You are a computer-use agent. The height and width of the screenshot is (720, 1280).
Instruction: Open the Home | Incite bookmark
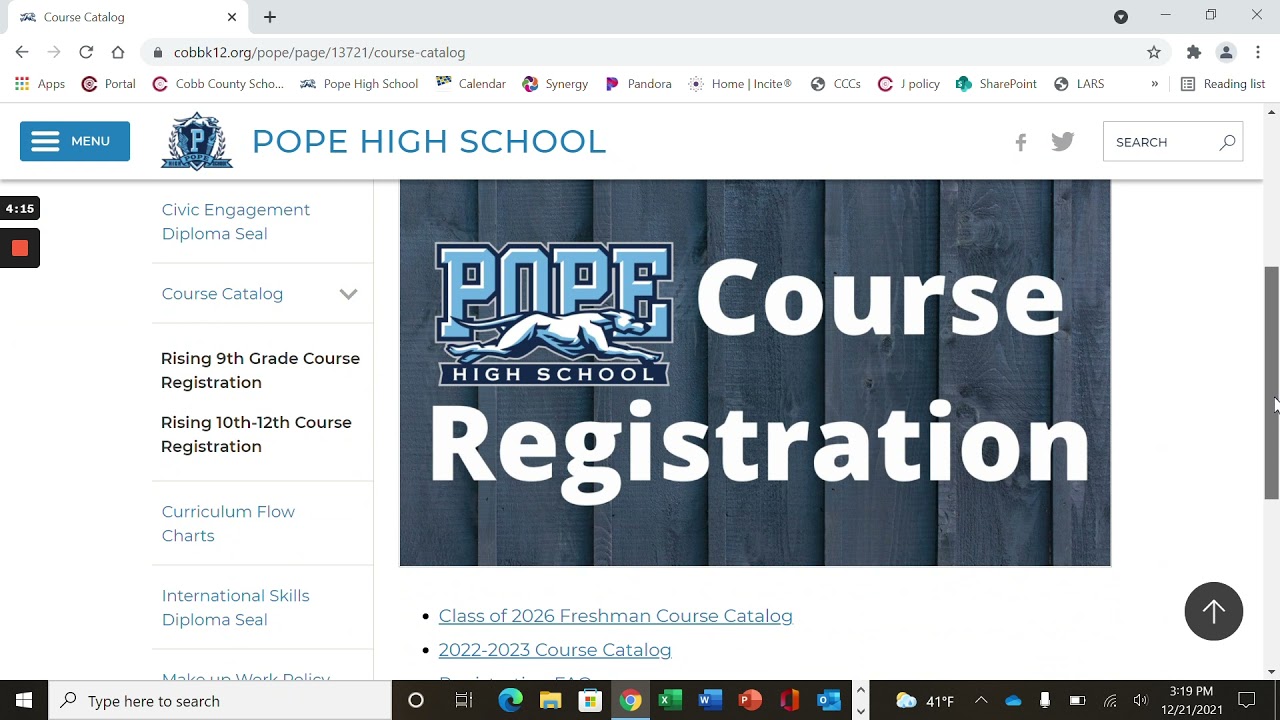pyautogui.click(x=740, y=84)
